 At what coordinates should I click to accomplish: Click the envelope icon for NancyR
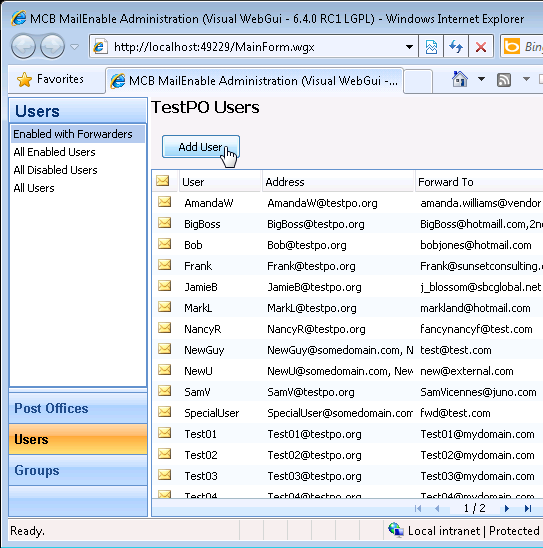point(164,328)
